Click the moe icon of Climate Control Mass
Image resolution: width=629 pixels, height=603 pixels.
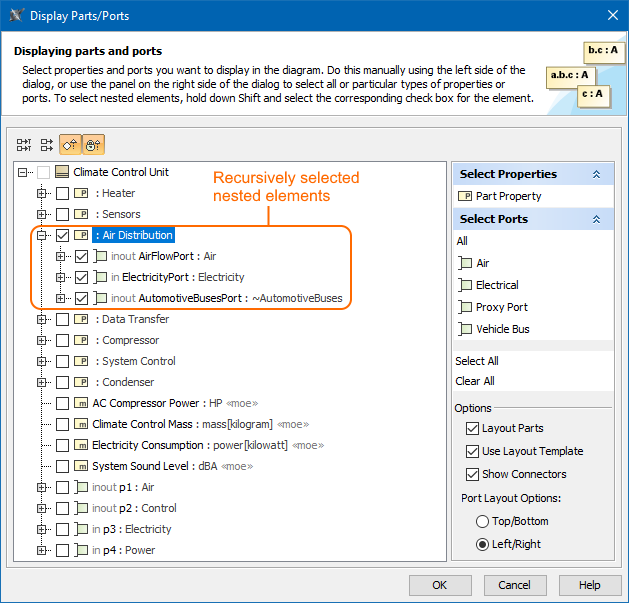coord(81,424)
